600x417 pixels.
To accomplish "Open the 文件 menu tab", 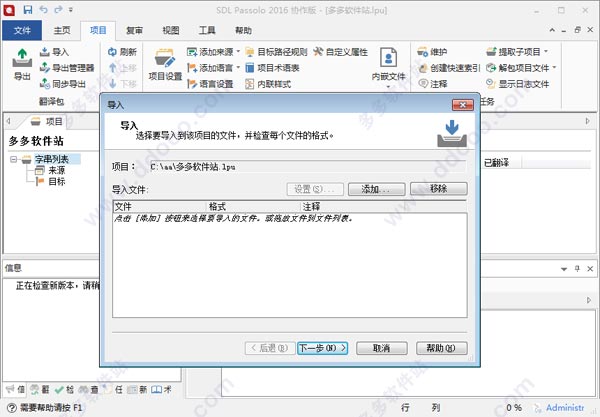I will tap(22, 30).
